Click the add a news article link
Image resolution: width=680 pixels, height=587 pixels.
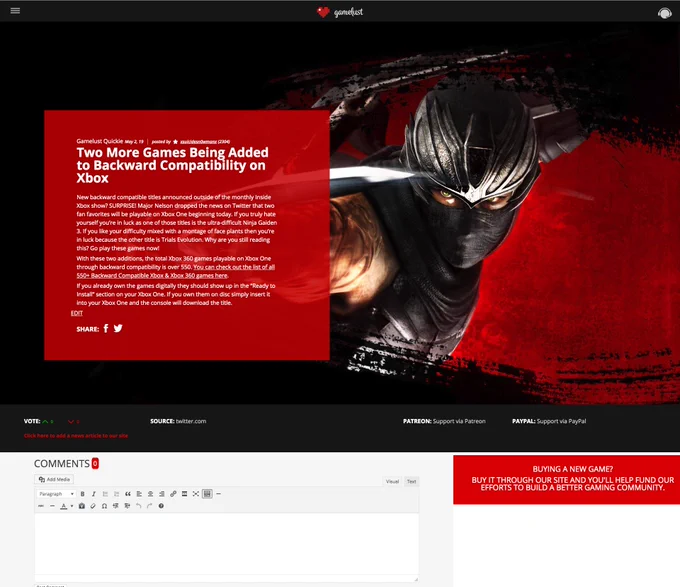pos(76,436)
